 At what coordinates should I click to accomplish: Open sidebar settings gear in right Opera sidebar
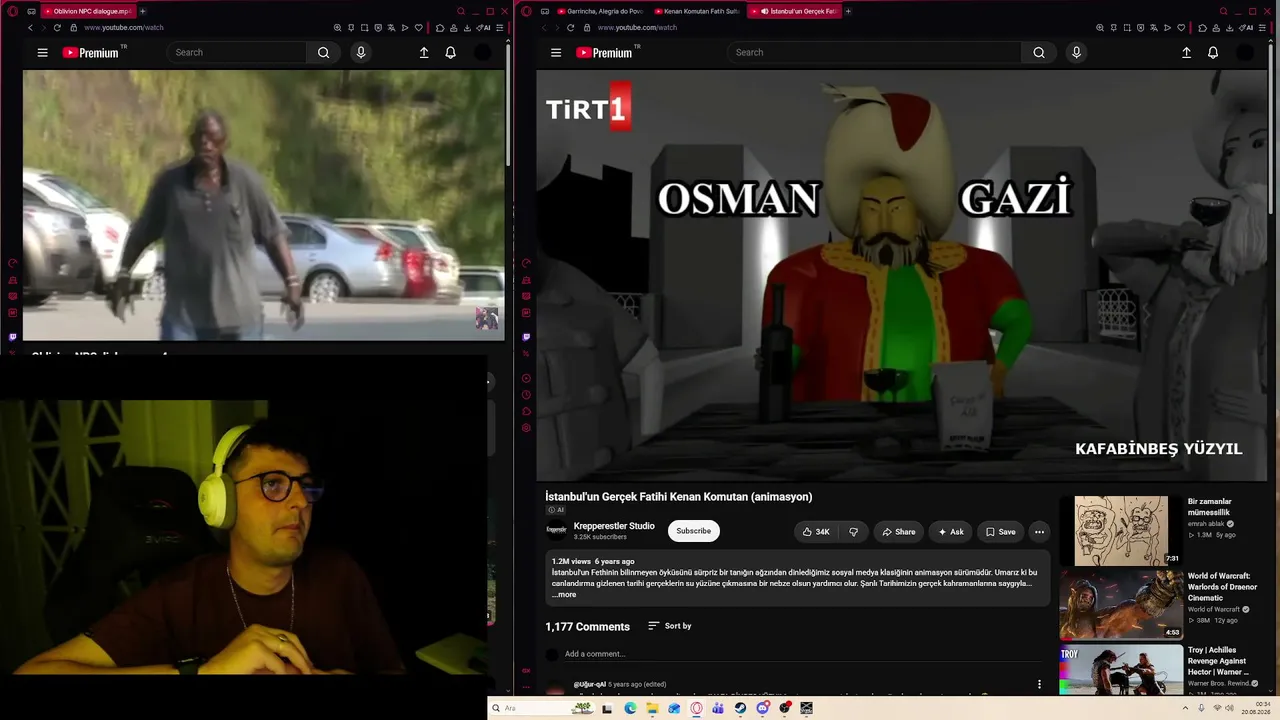pos(526,428)
